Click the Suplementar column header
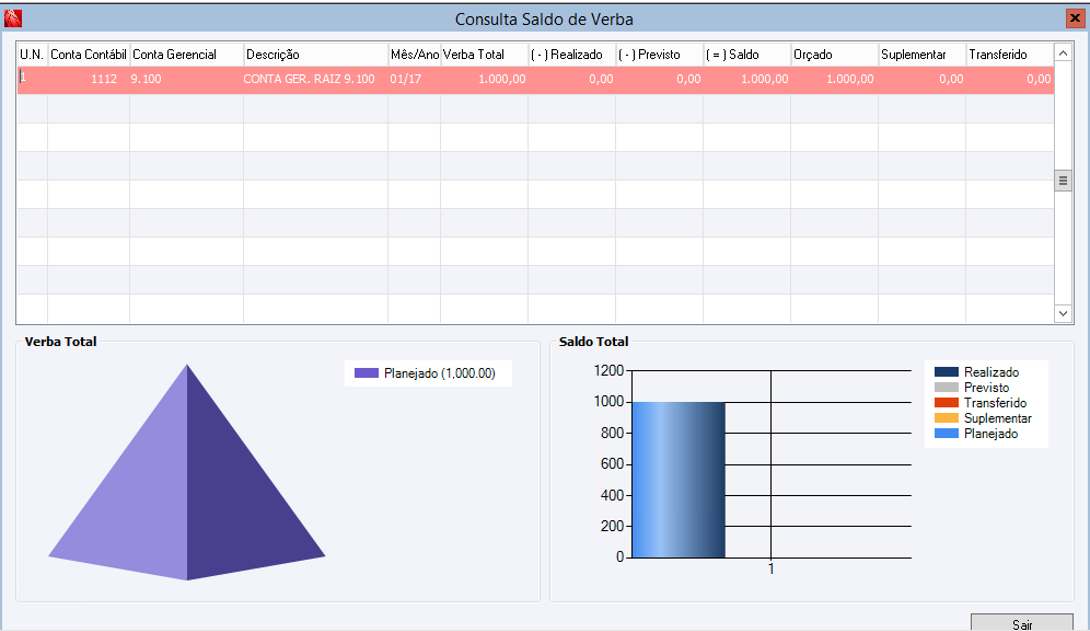This screenshot has width=1090, height=631. [922, 54]
